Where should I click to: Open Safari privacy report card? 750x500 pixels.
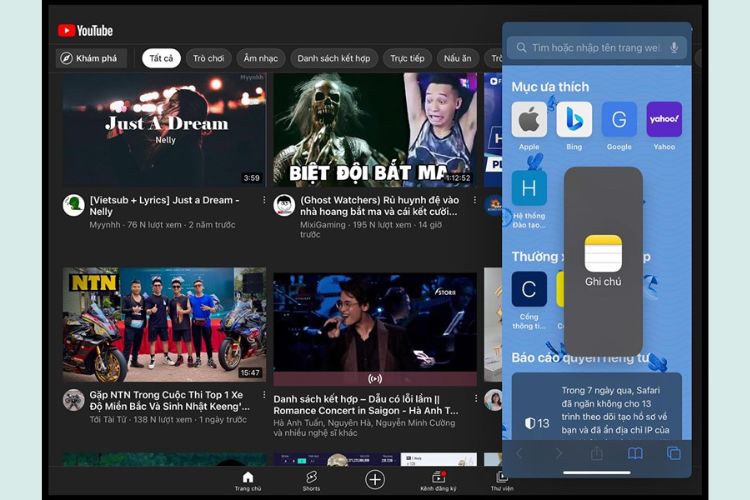coord(596,406)
